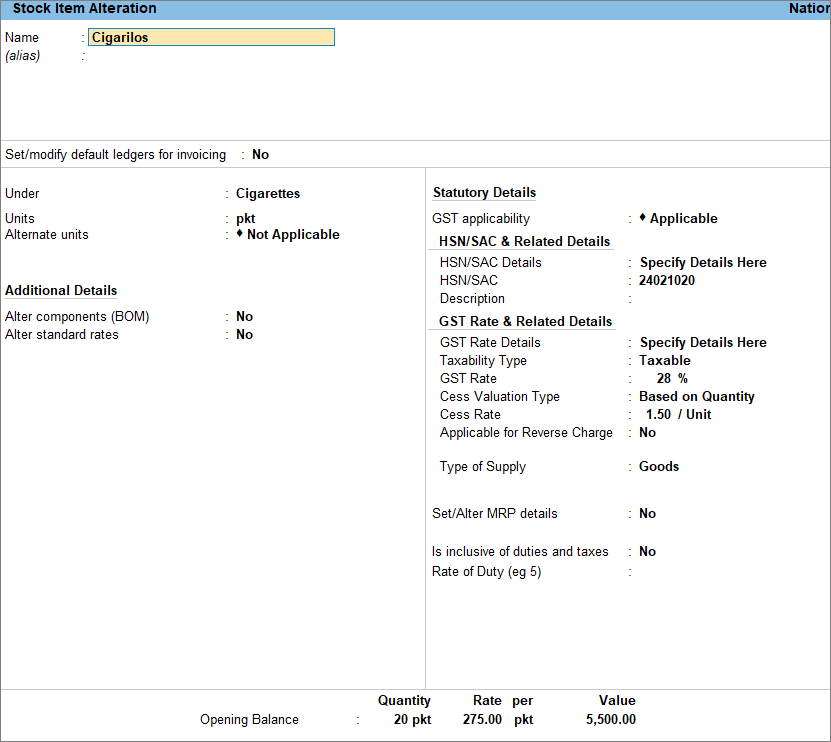831x742 pixels.
Task: Click Opening Balance value 5,500.00
Action: [x=611, y=720]
